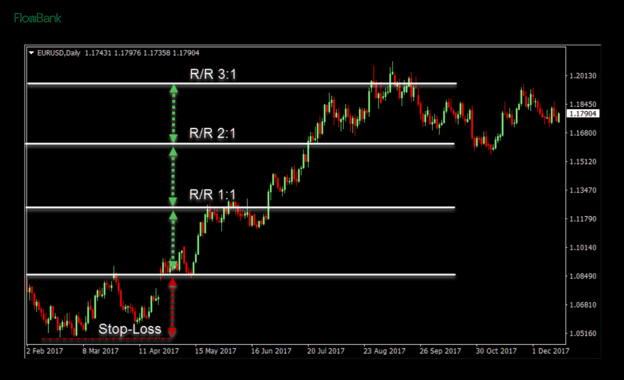Click price level 1.18450 on the scale
Image resolution: width=624 pixels, height=380 pixels.
[583, 104]
